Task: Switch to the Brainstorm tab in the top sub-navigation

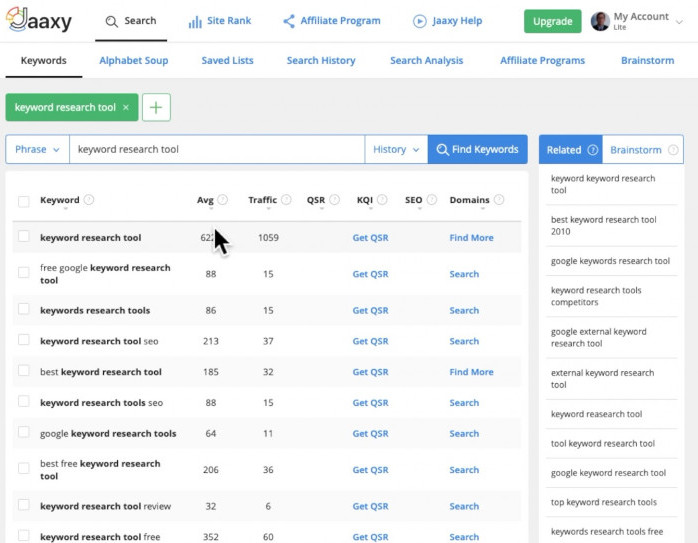Action: 647,61
